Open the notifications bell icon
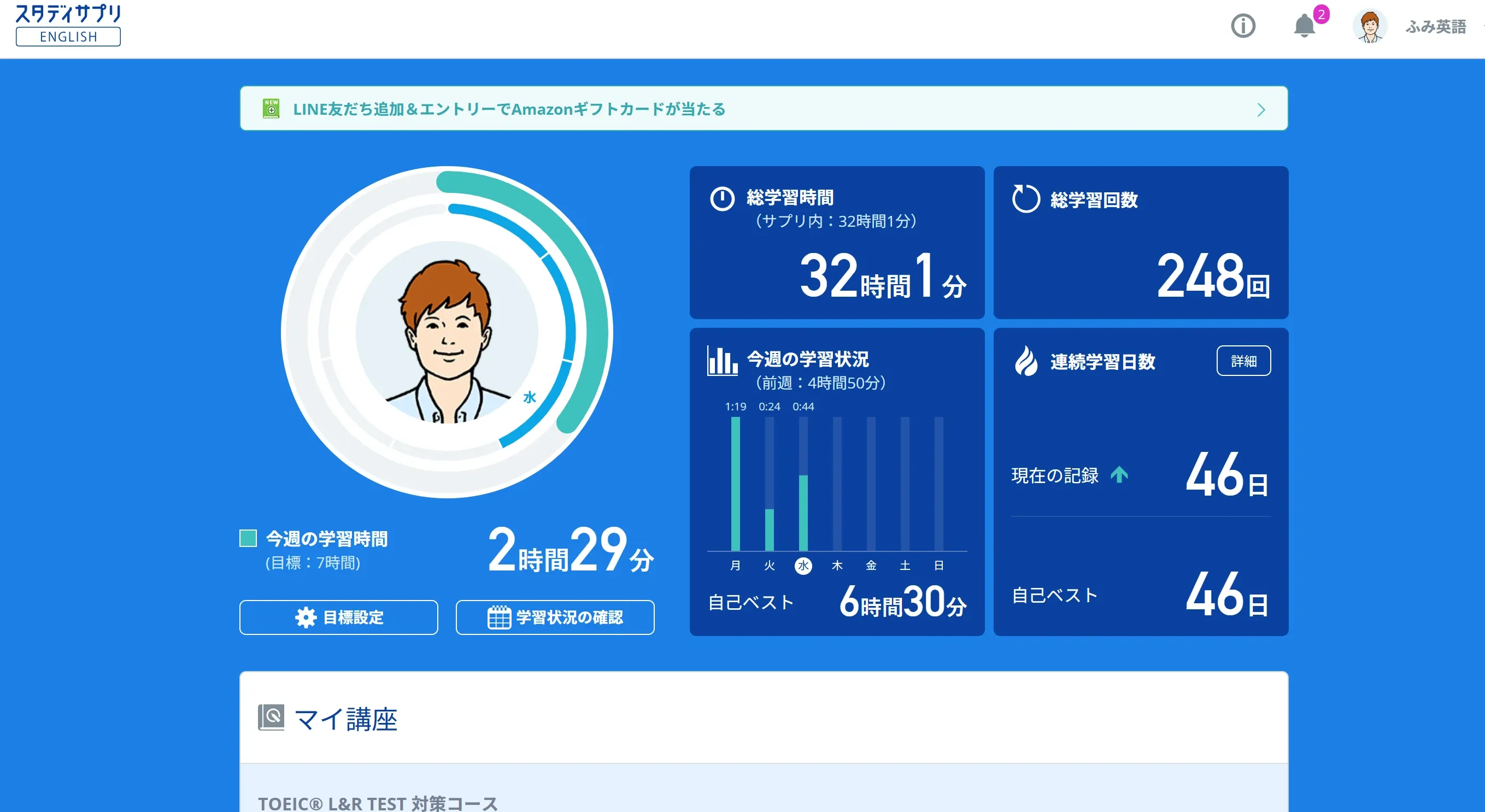Image resolution: width=1485 pixels, height=812 pixels. pyautogui.click(x=1304, y=26)
